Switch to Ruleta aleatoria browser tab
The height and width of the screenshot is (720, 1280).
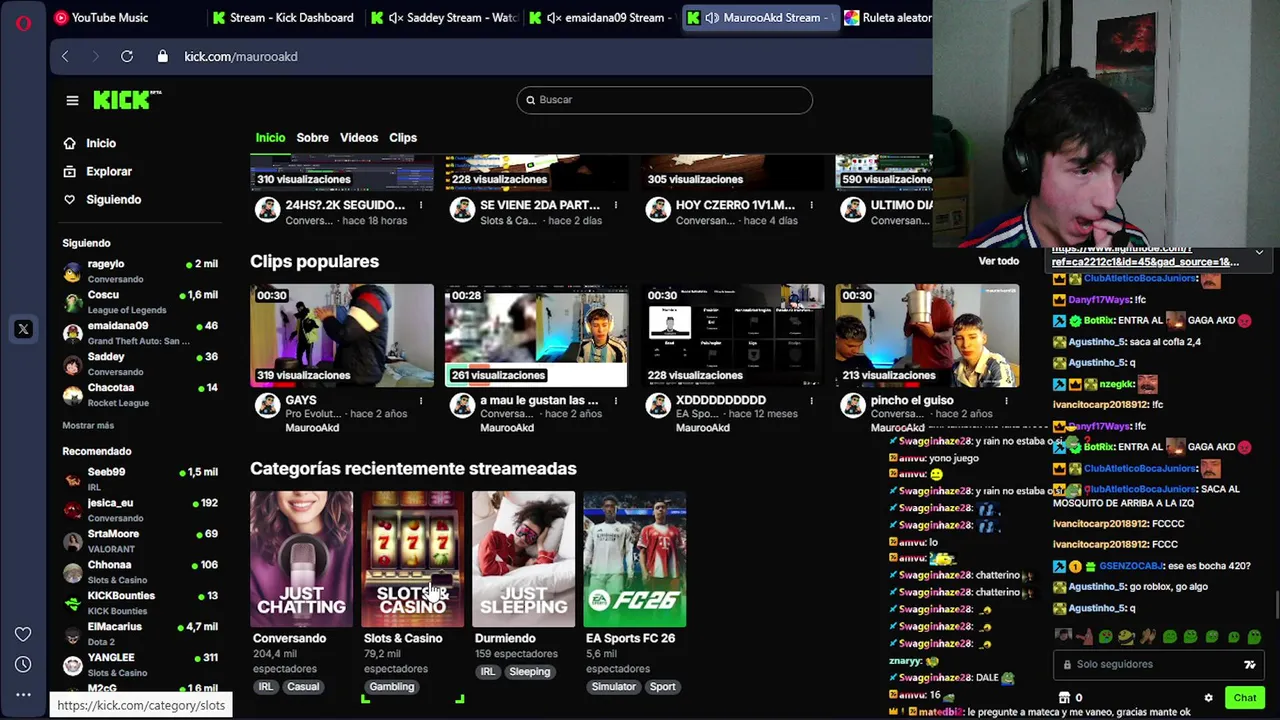888,17
